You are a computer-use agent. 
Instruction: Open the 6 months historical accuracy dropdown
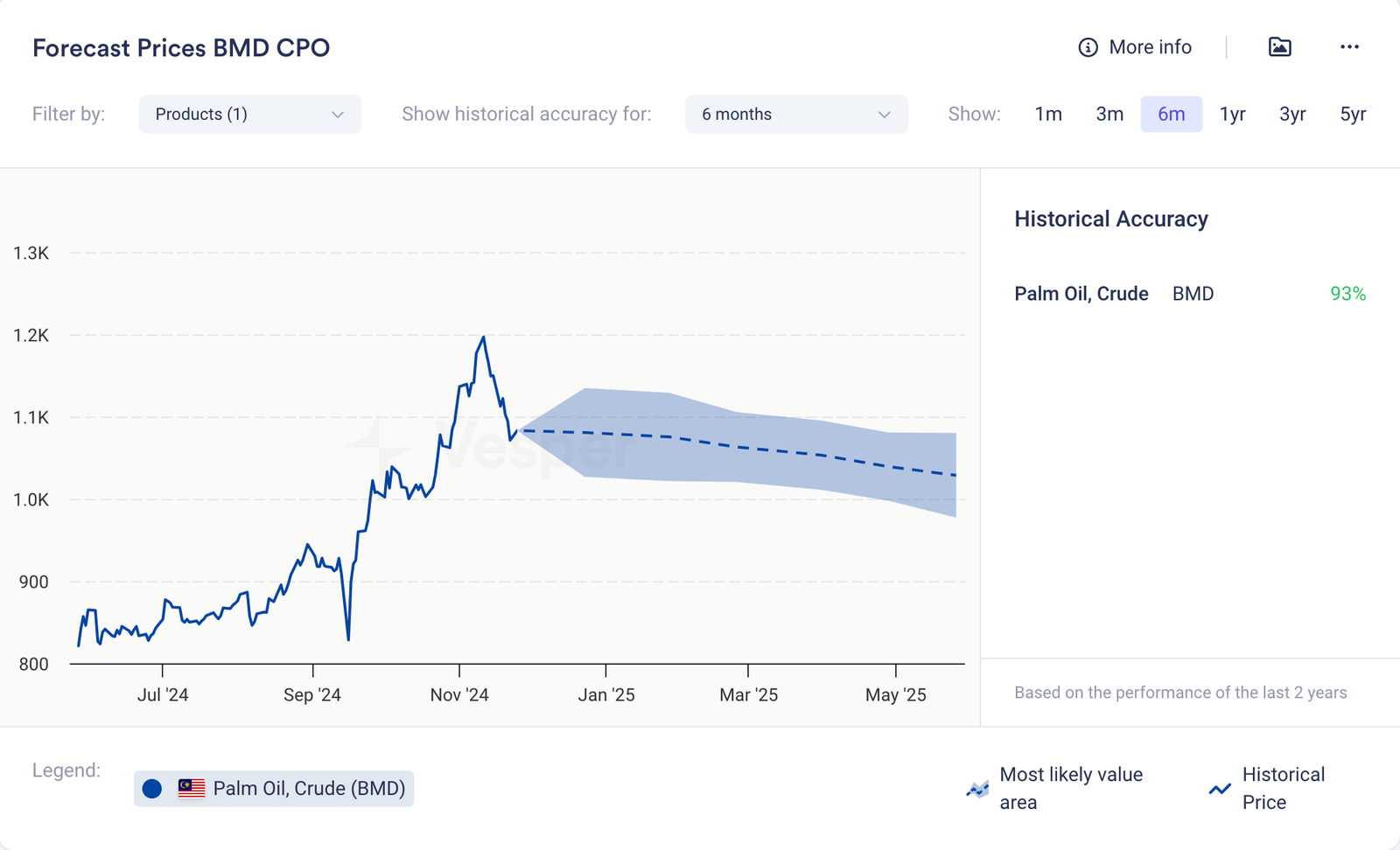795,115
